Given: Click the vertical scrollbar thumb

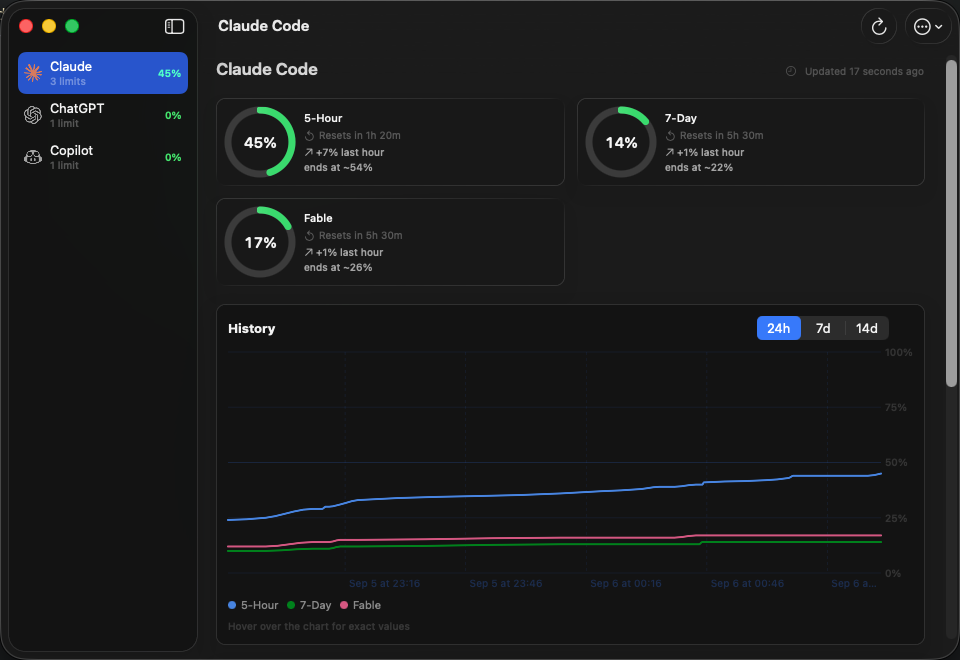Looking at the screenshot, I should pyautogui.click(x=951, y=223).
